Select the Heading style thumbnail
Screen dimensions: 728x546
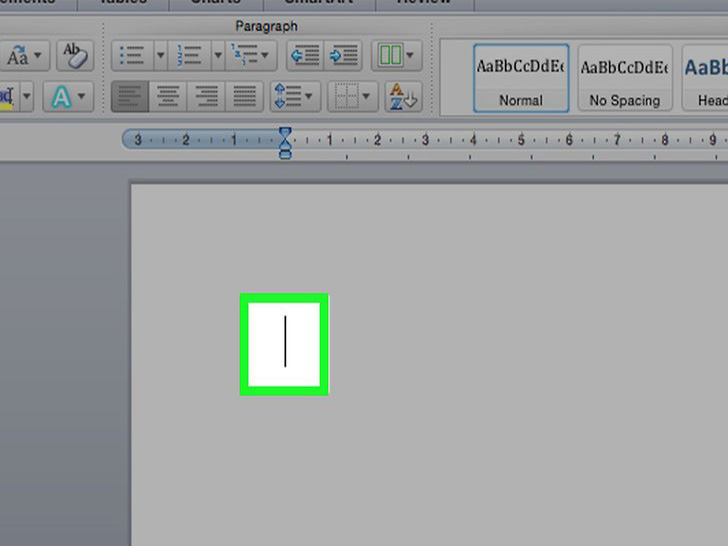(705, 78)
